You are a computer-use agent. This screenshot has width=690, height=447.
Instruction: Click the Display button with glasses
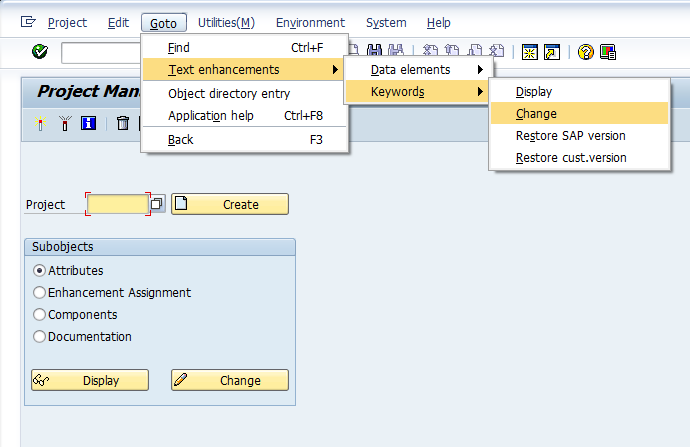coord(90,380)
